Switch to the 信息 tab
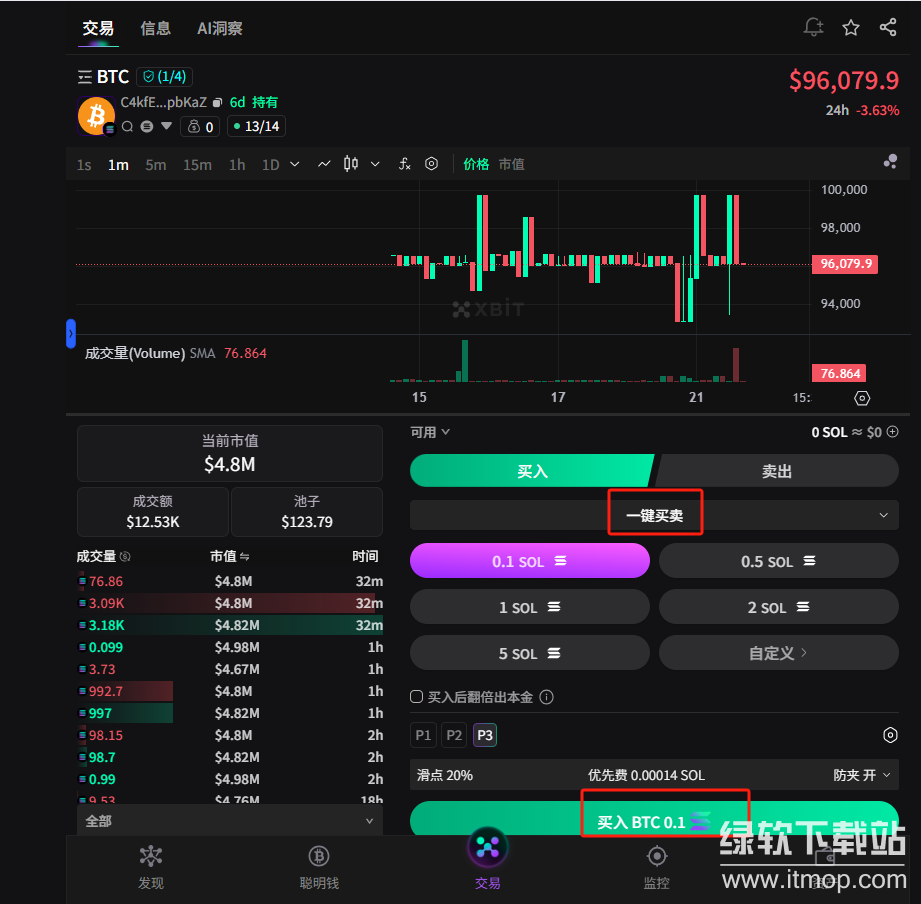Viewport: 921px width, 904px height. coord(155,28)
